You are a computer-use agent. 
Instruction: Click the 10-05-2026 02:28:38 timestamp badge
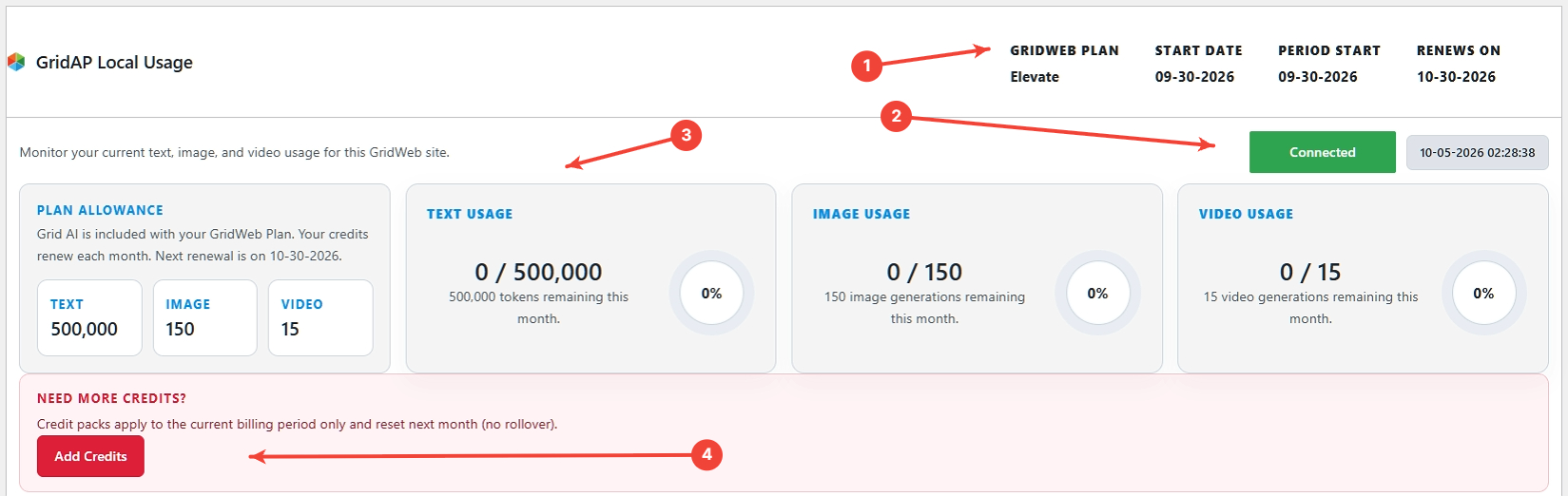1478,152
